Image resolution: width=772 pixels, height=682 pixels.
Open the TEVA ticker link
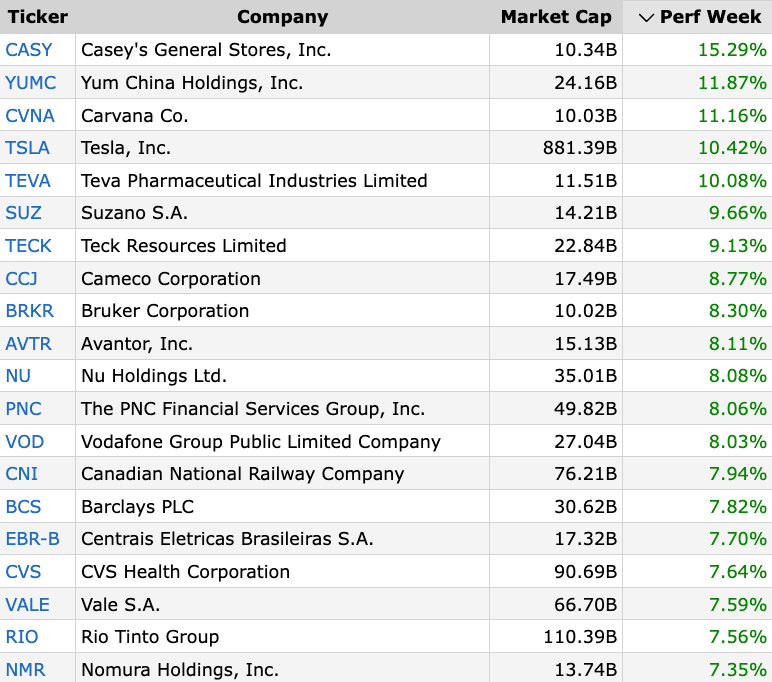tap(28, 181)
